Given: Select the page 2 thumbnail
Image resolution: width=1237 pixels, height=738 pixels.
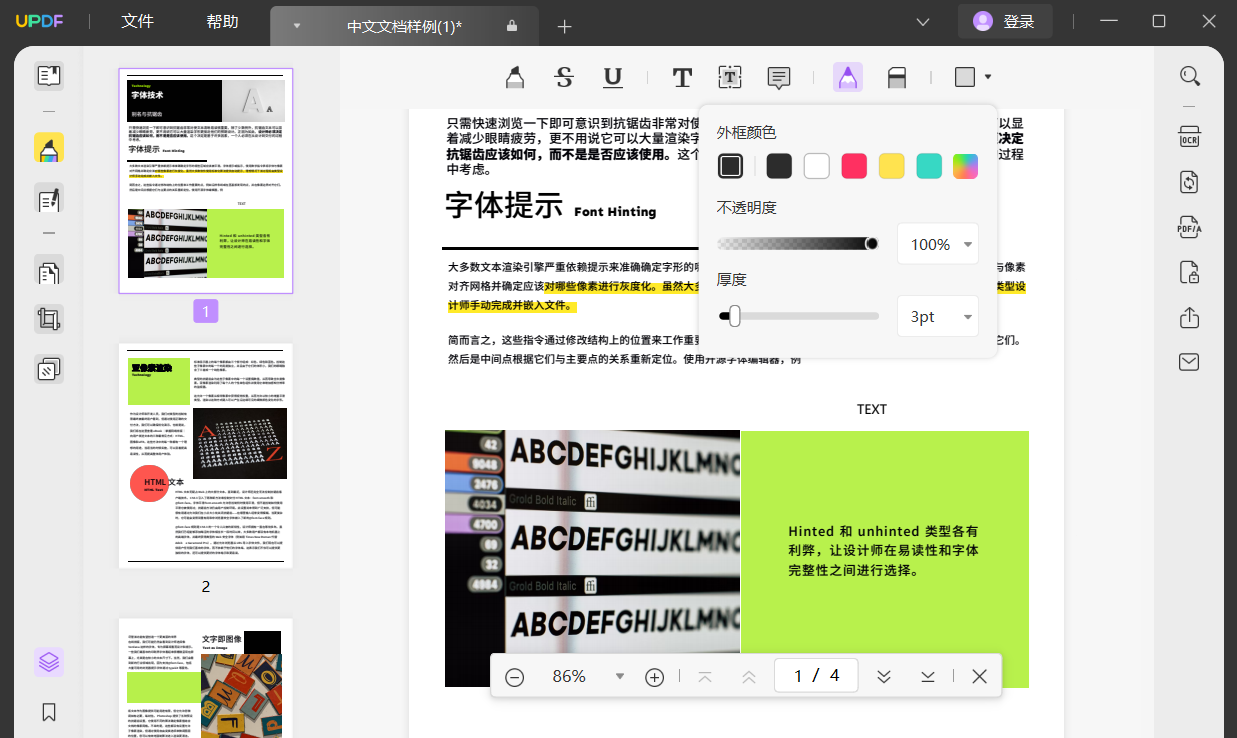Looking at the screenshot, I should click(x=206, y=456).
